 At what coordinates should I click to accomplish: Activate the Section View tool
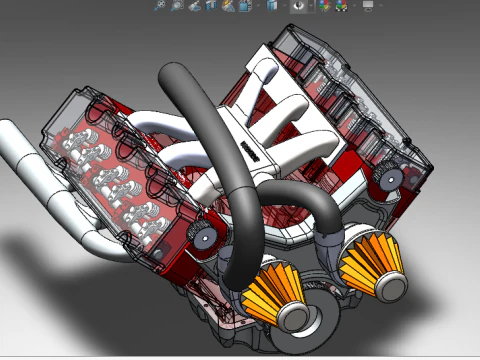click(211, 5)
